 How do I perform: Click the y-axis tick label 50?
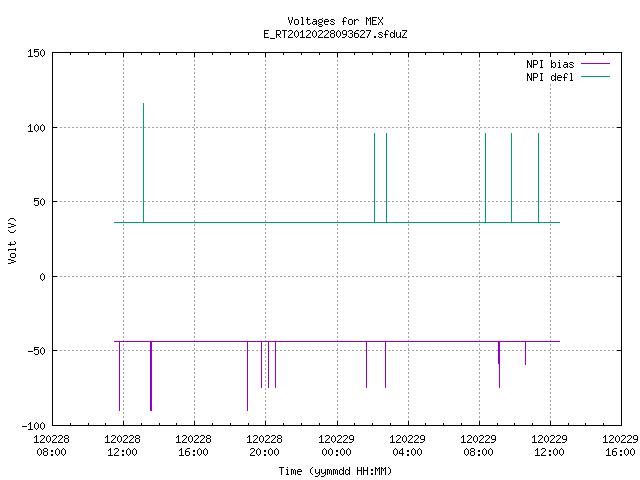pyautogui.click(x=39, y=202)
